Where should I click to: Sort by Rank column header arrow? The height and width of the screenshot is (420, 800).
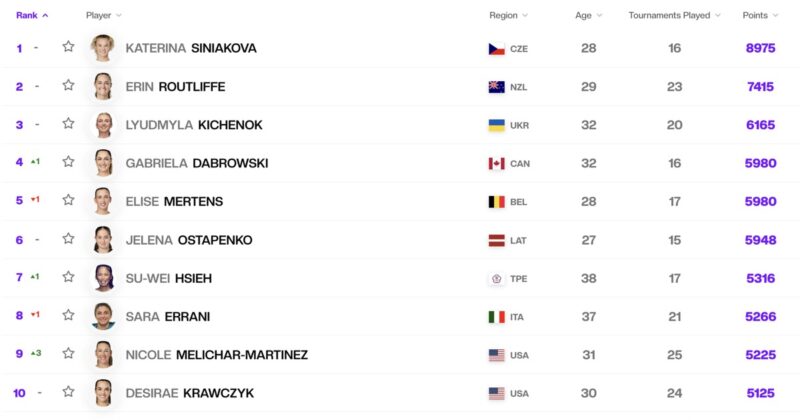click(x=45, y=15)
